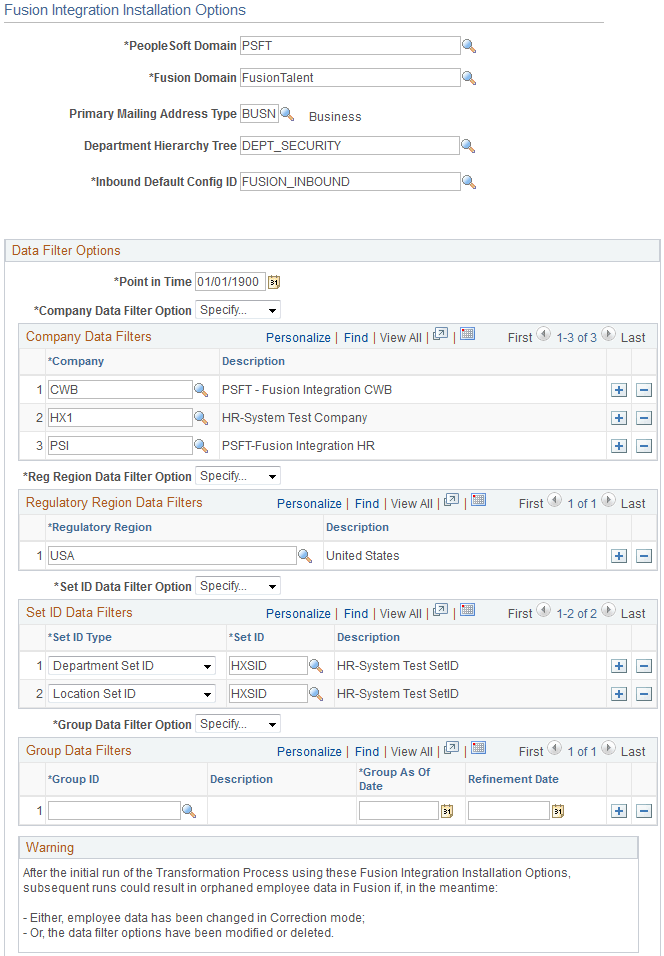Click Personalize in Company Data Filters
This screenshot has width=664, height=956.
click(x=298, y=337)
